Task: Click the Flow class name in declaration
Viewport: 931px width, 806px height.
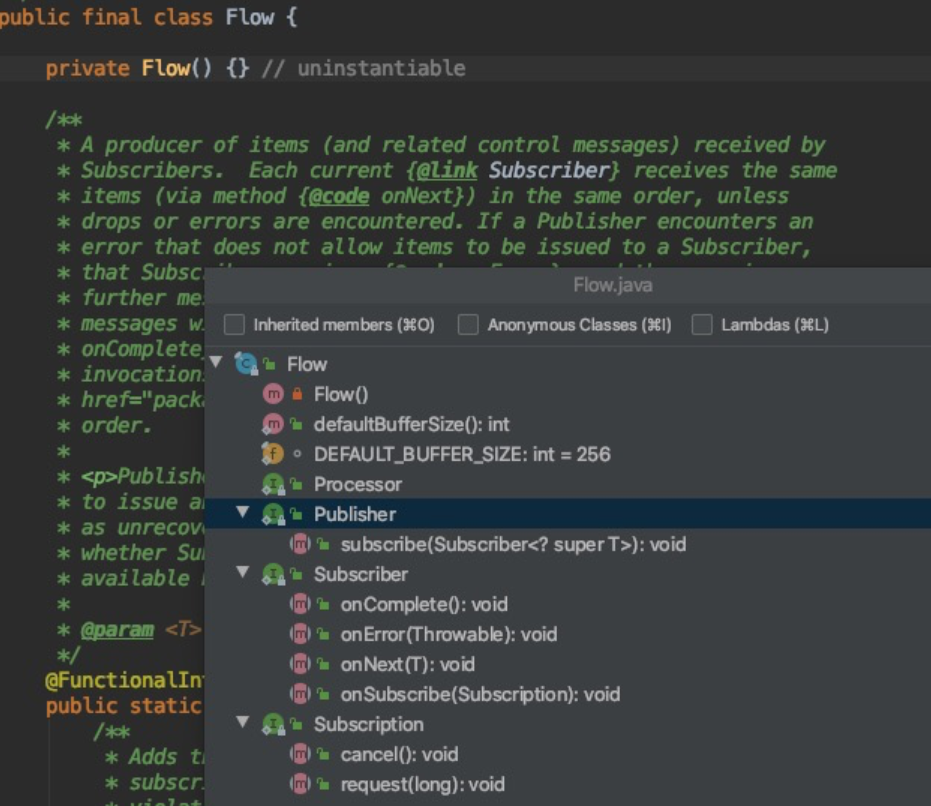Action: point(249,17)
